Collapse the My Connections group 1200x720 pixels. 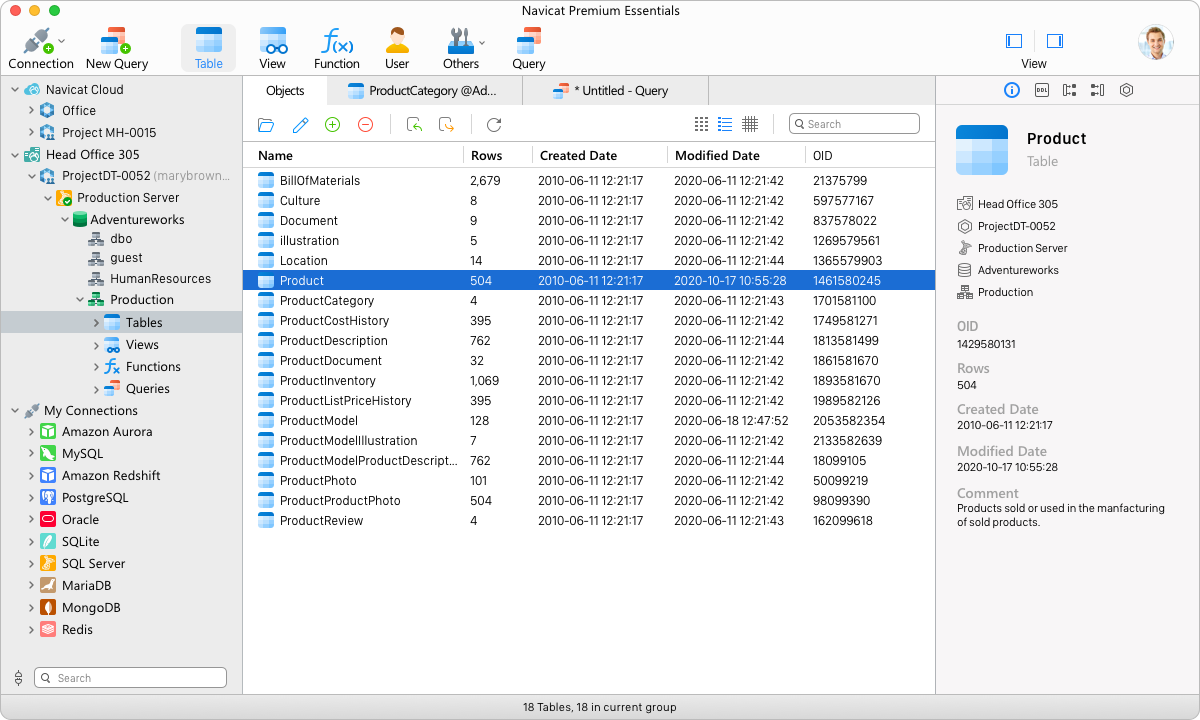click(x=15, y=411)
